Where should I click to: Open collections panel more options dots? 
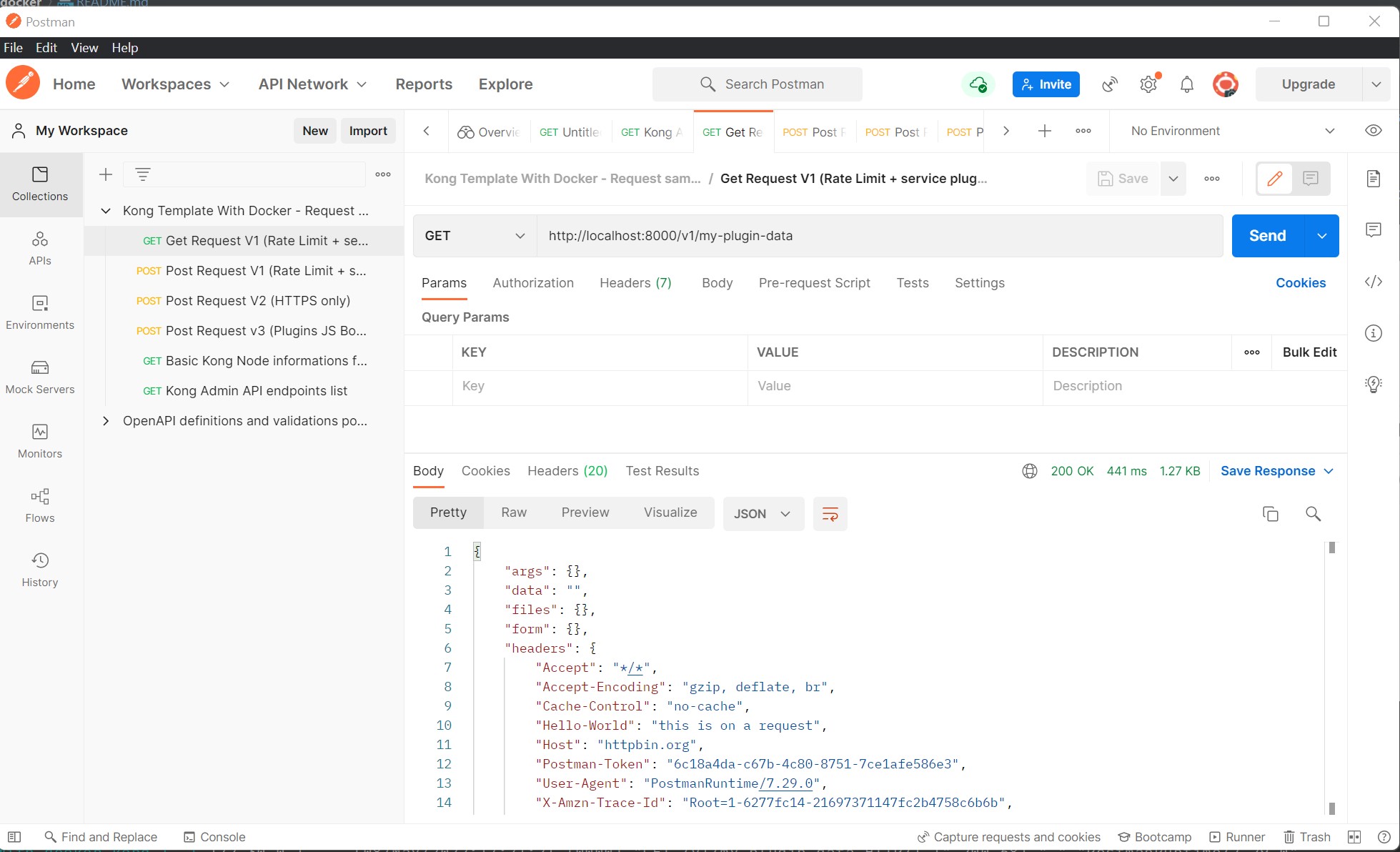coord(383,174)
